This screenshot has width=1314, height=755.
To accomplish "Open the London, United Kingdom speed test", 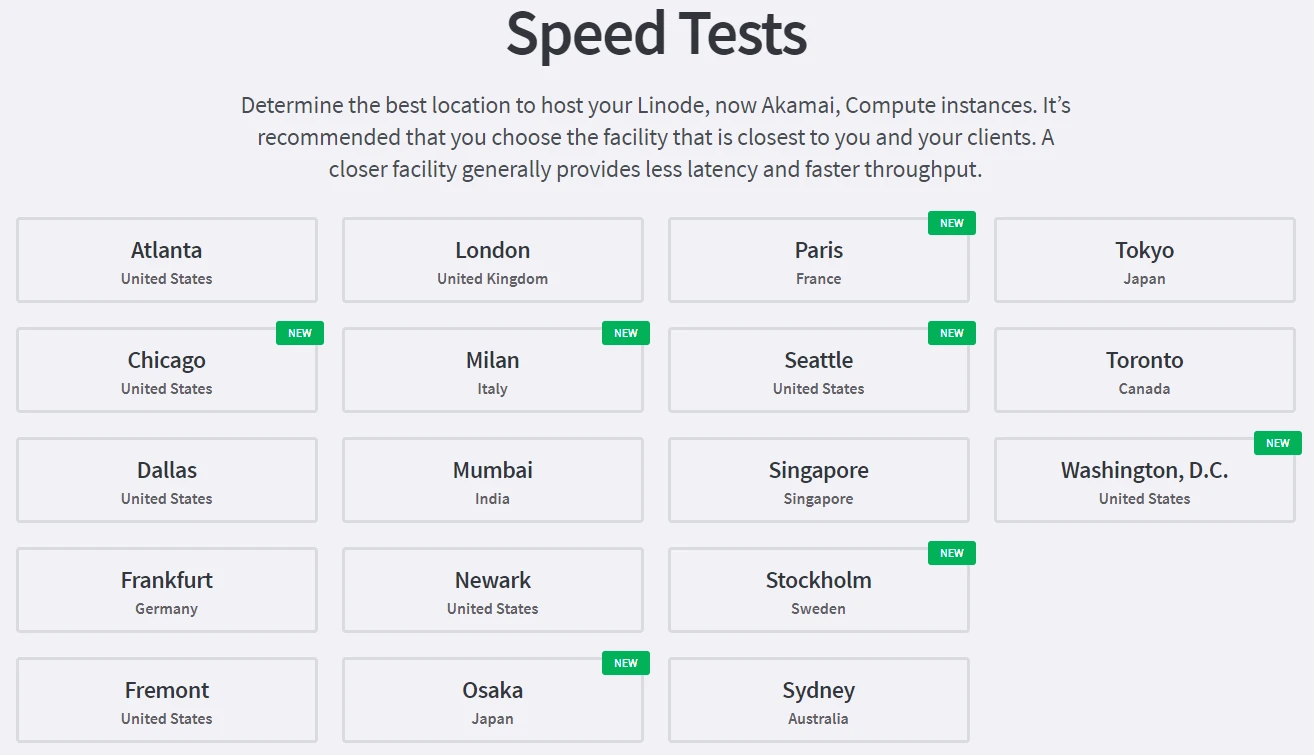I will pyautogui.click(x=493, y=261).
